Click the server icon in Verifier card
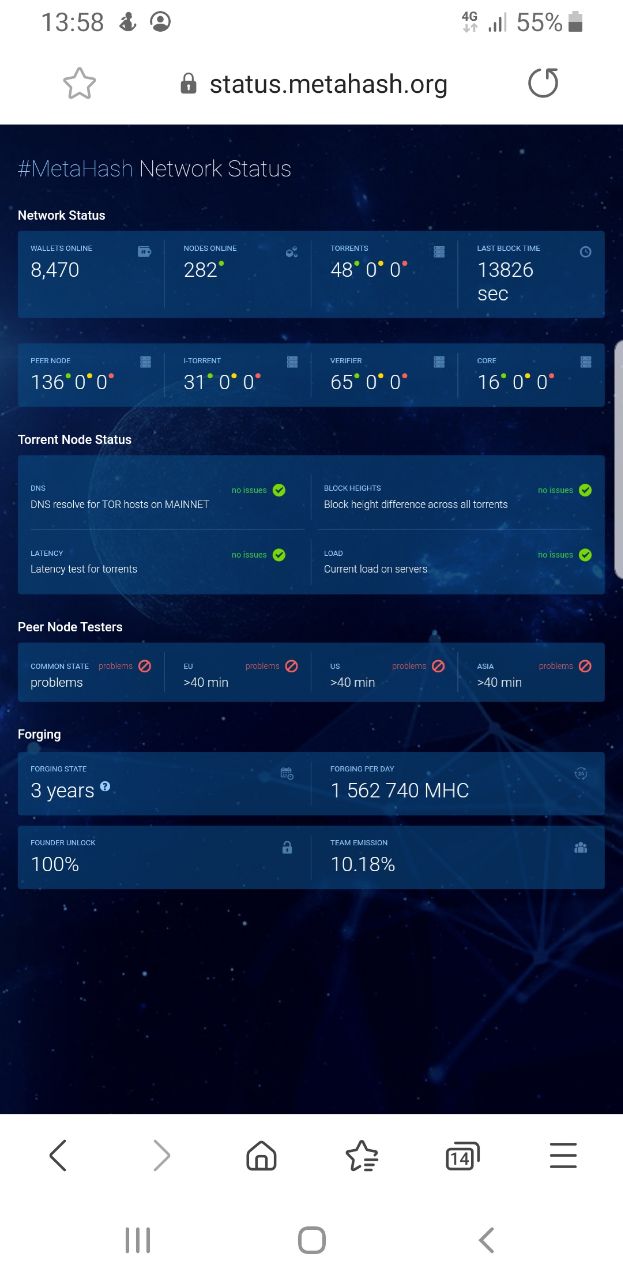This screenshot has height=1280, width=623. tap(439, 362)
